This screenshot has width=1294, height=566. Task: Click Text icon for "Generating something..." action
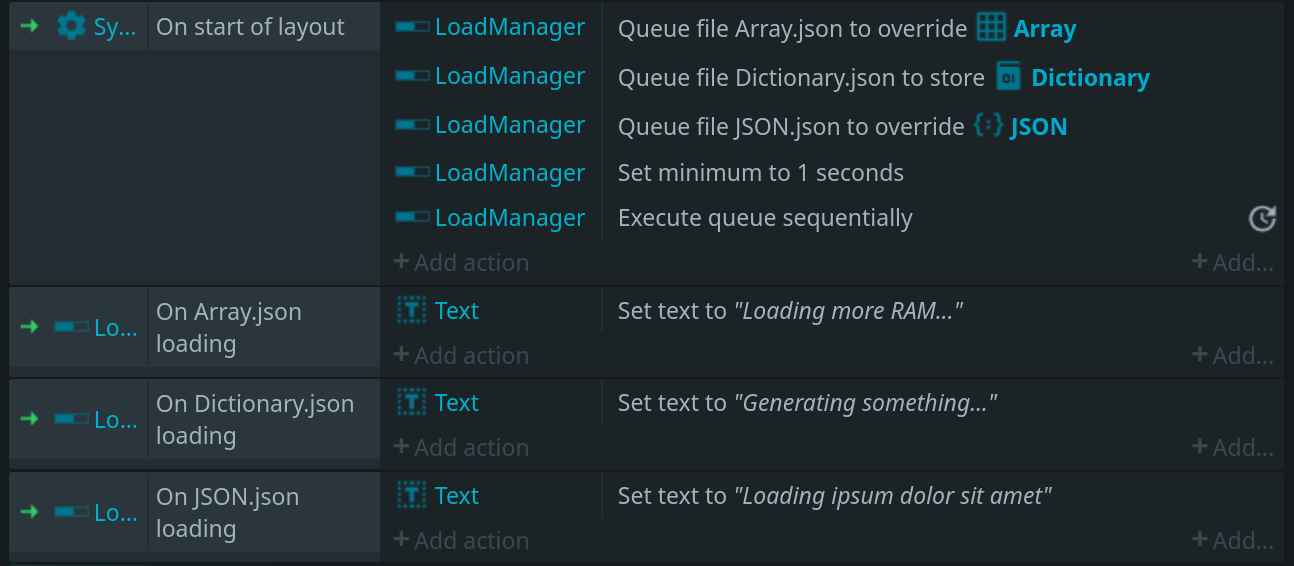click(x=412, y=402)
